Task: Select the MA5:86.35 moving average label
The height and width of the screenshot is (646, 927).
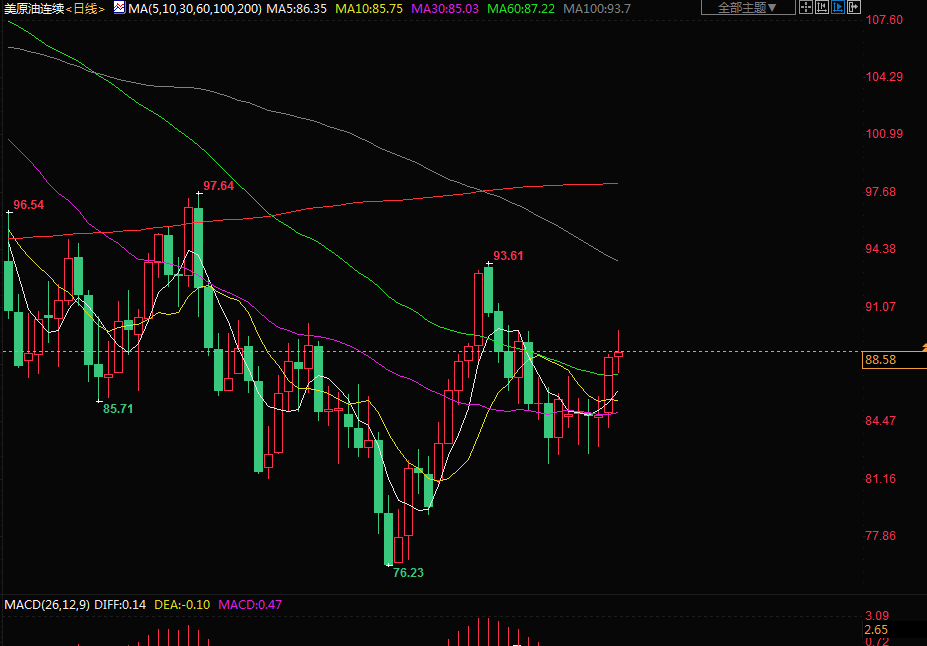Action: 298,8
